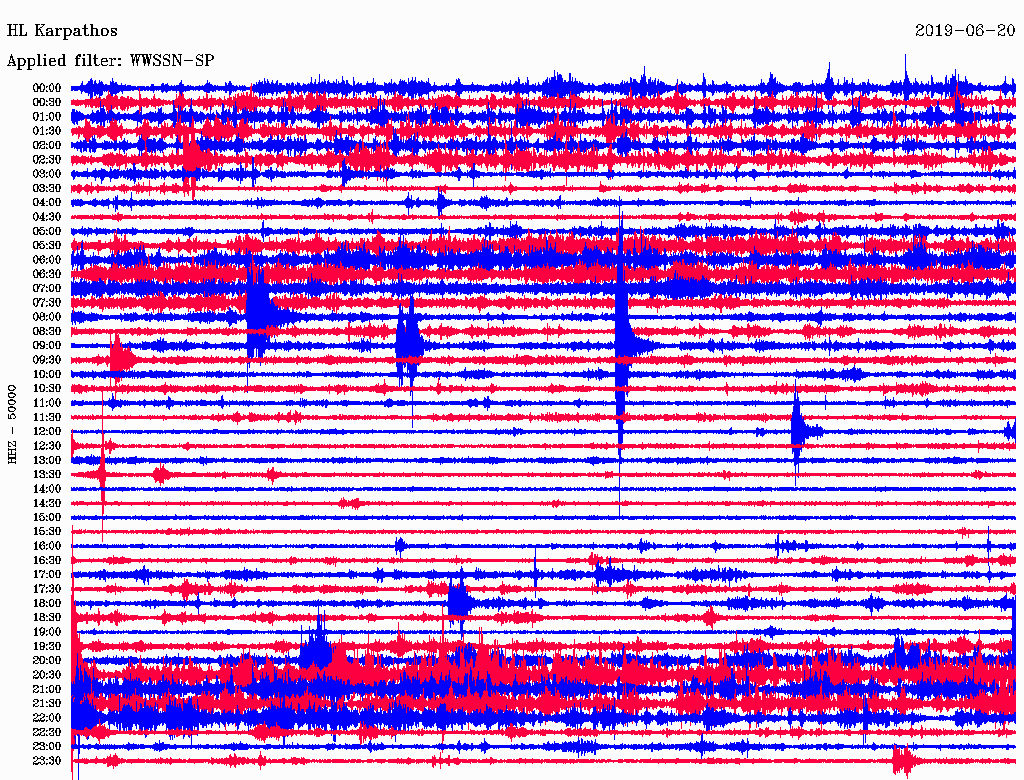Viewport: 1024px width, 780px height.
Task: Select the 03:30 time label
Action: [47, 188]
